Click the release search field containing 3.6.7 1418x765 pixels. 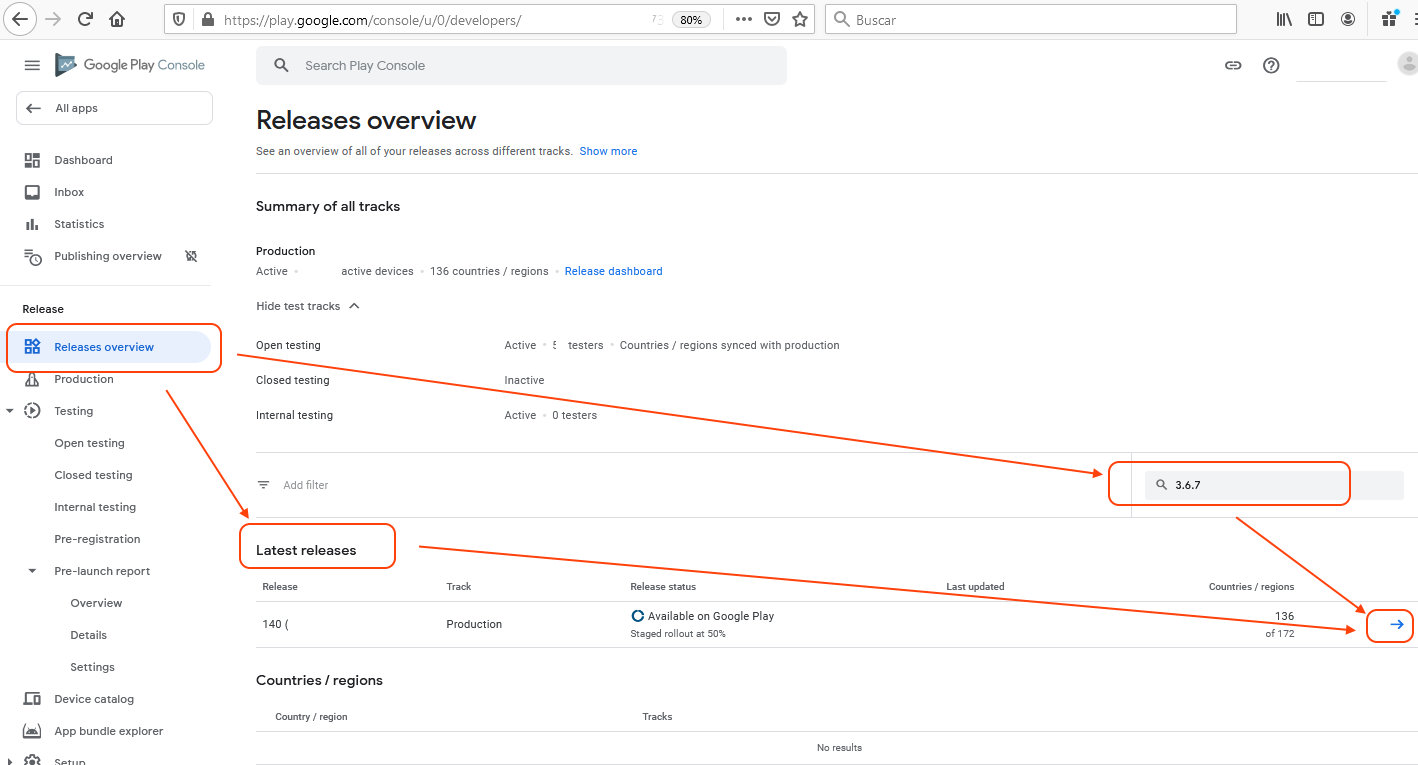point(1274,485)
